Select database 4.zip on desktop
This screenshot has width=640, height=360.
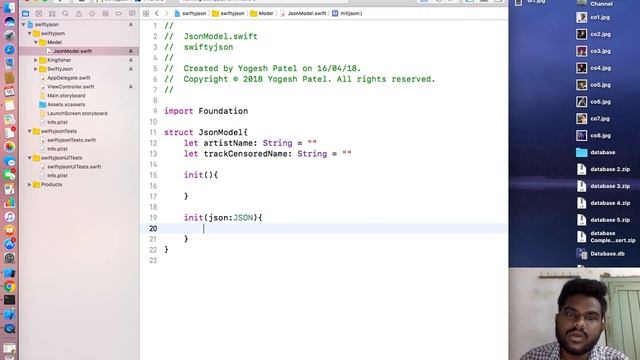pyautogui.click(x=603, y=203)
